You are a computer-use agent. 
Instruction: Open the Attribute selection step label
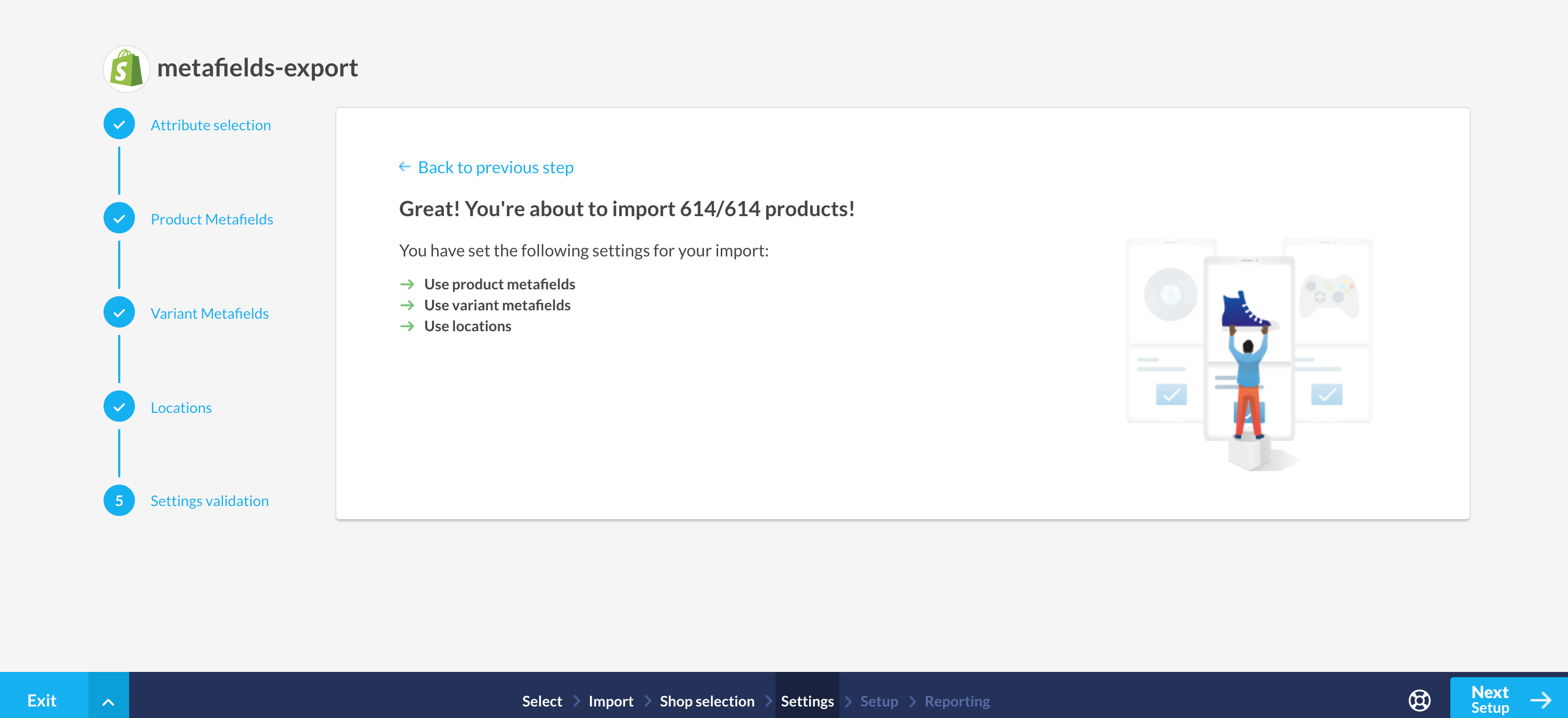pos(211,125)
